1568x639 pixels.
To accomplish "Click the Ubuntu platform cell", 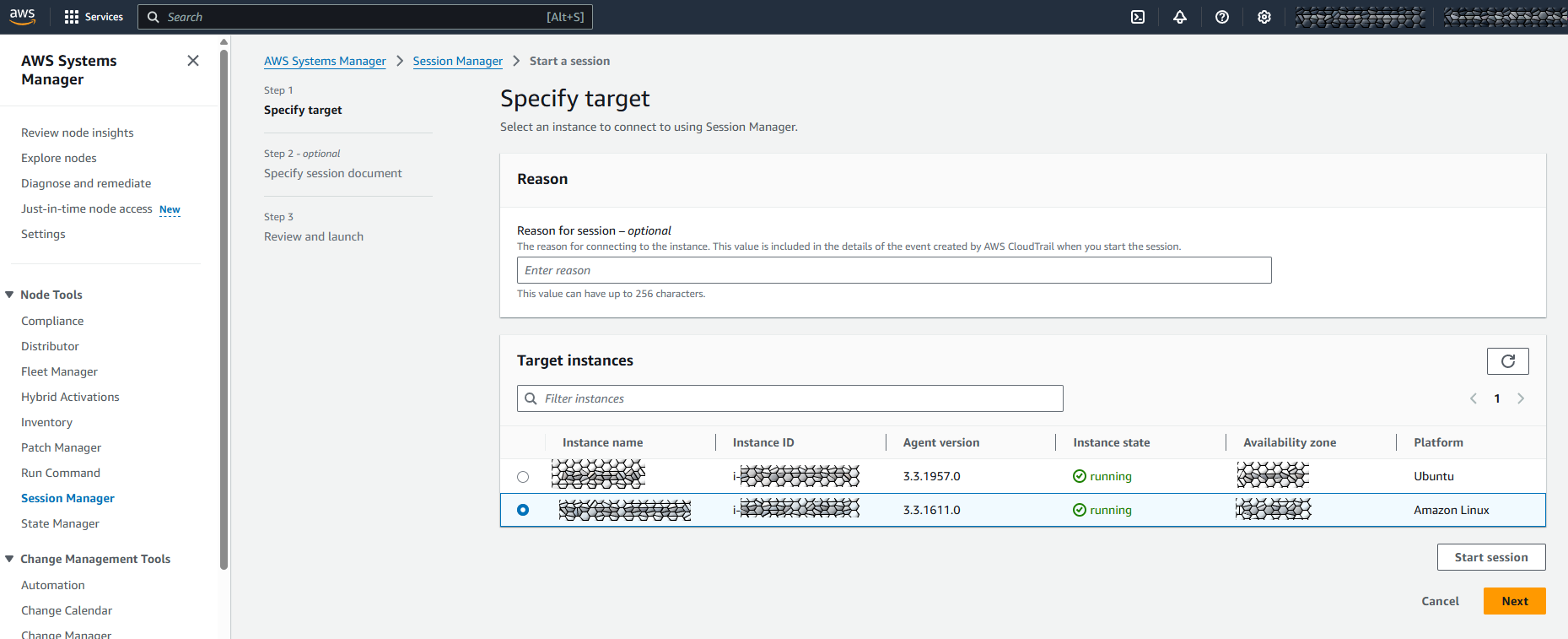I will click(x=1434, y=476).
